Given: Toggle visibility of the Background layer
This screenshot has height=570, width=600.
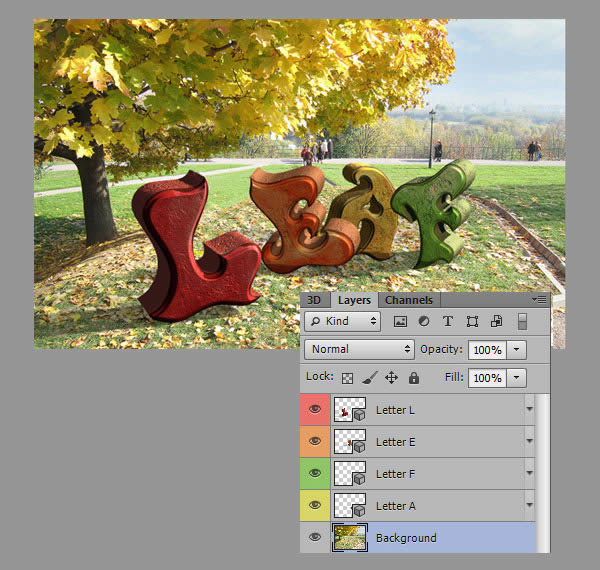Looking at the screenshot, I should (x=315, y=538).
